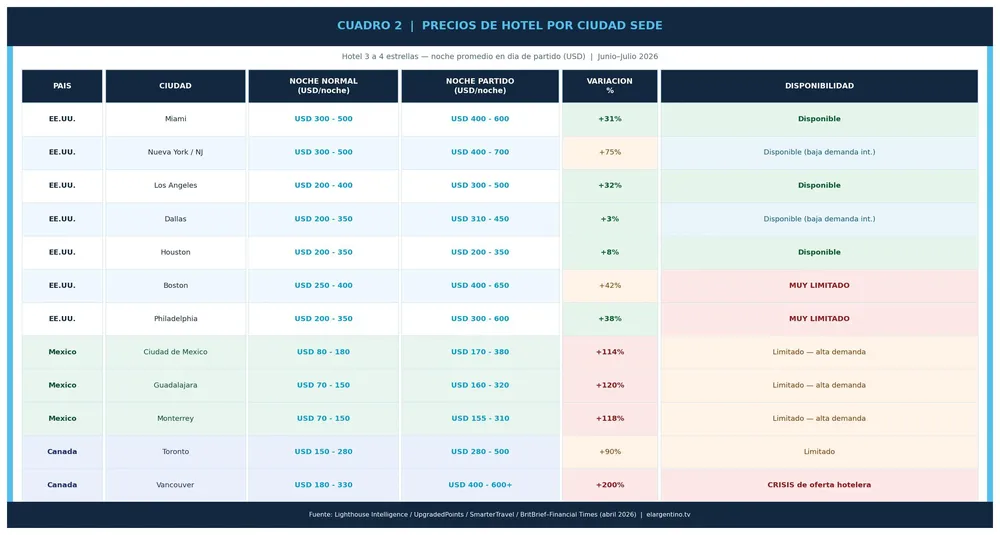Click the NOCHE NORMAL column header
1000x535 pixels.
323,86
